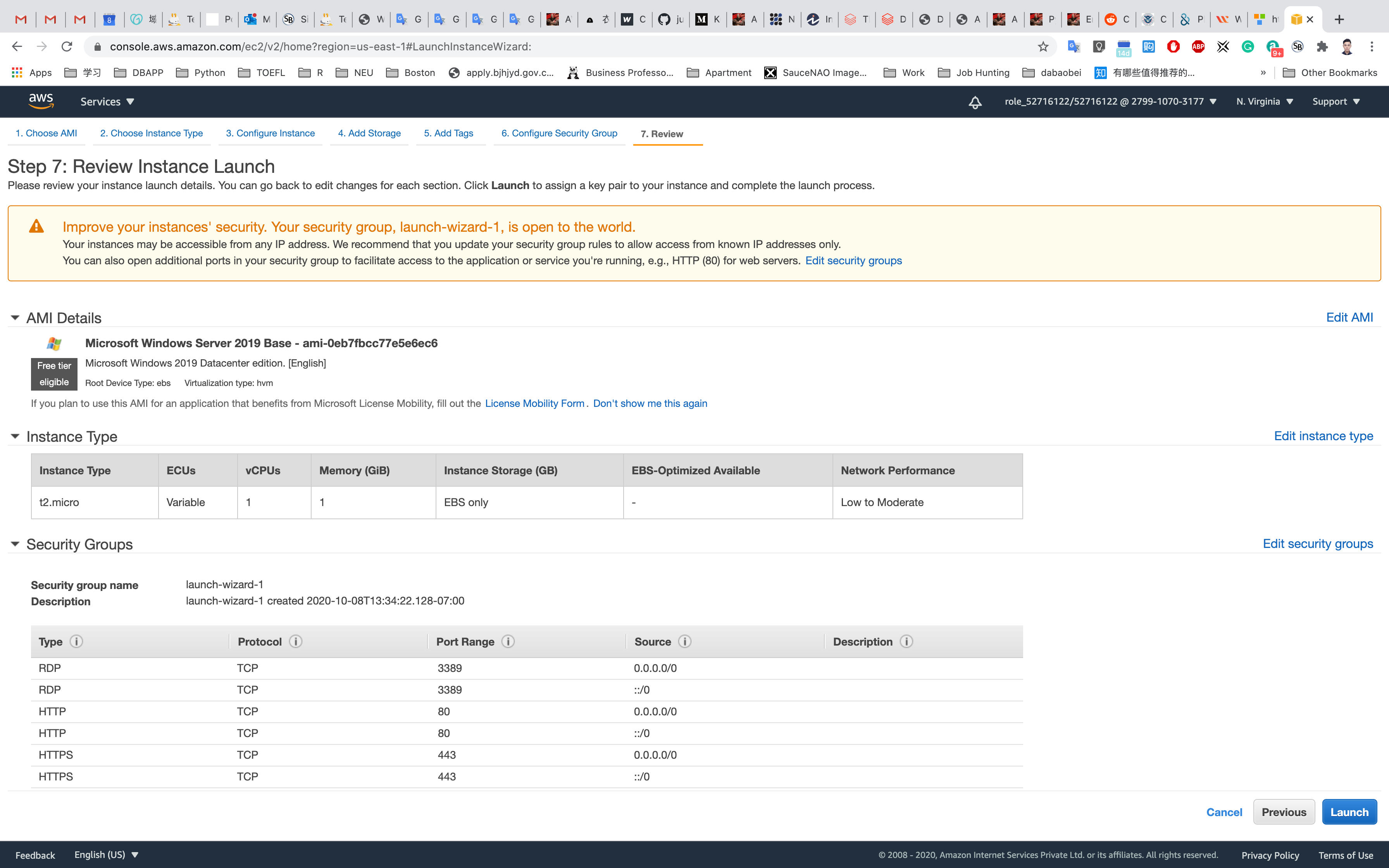The width and height of the screenshot is (1389, 868).
Task: Go to the 4. Add Storage tab
Action: tap(369, 133)
